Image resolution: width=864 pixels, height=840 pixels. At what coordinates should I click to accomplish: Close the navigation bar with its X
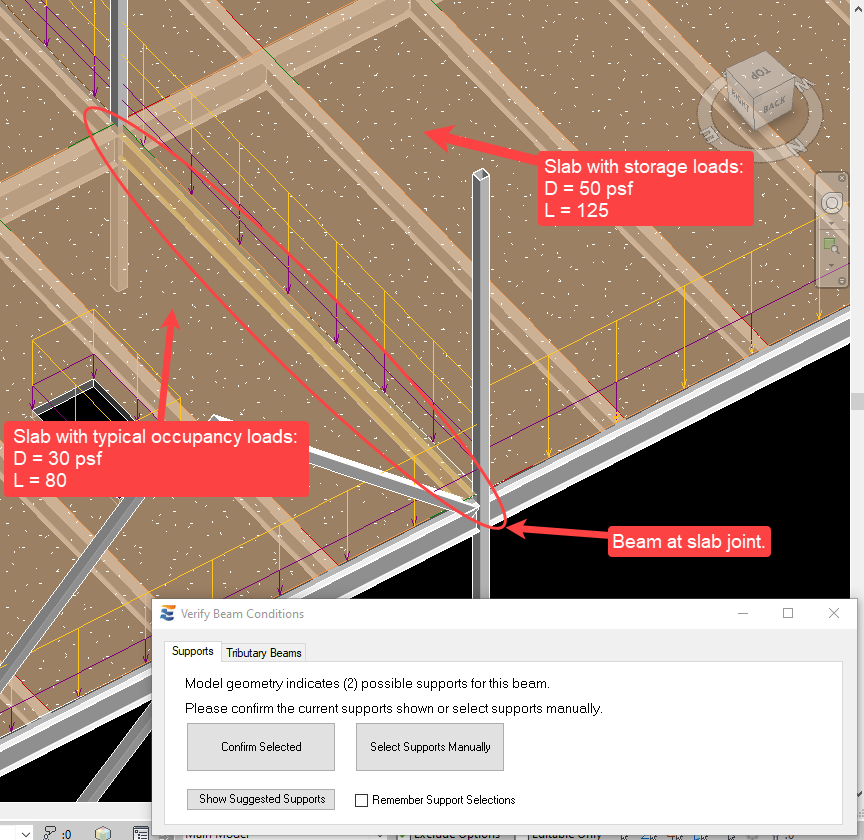(x=844, y=178)
